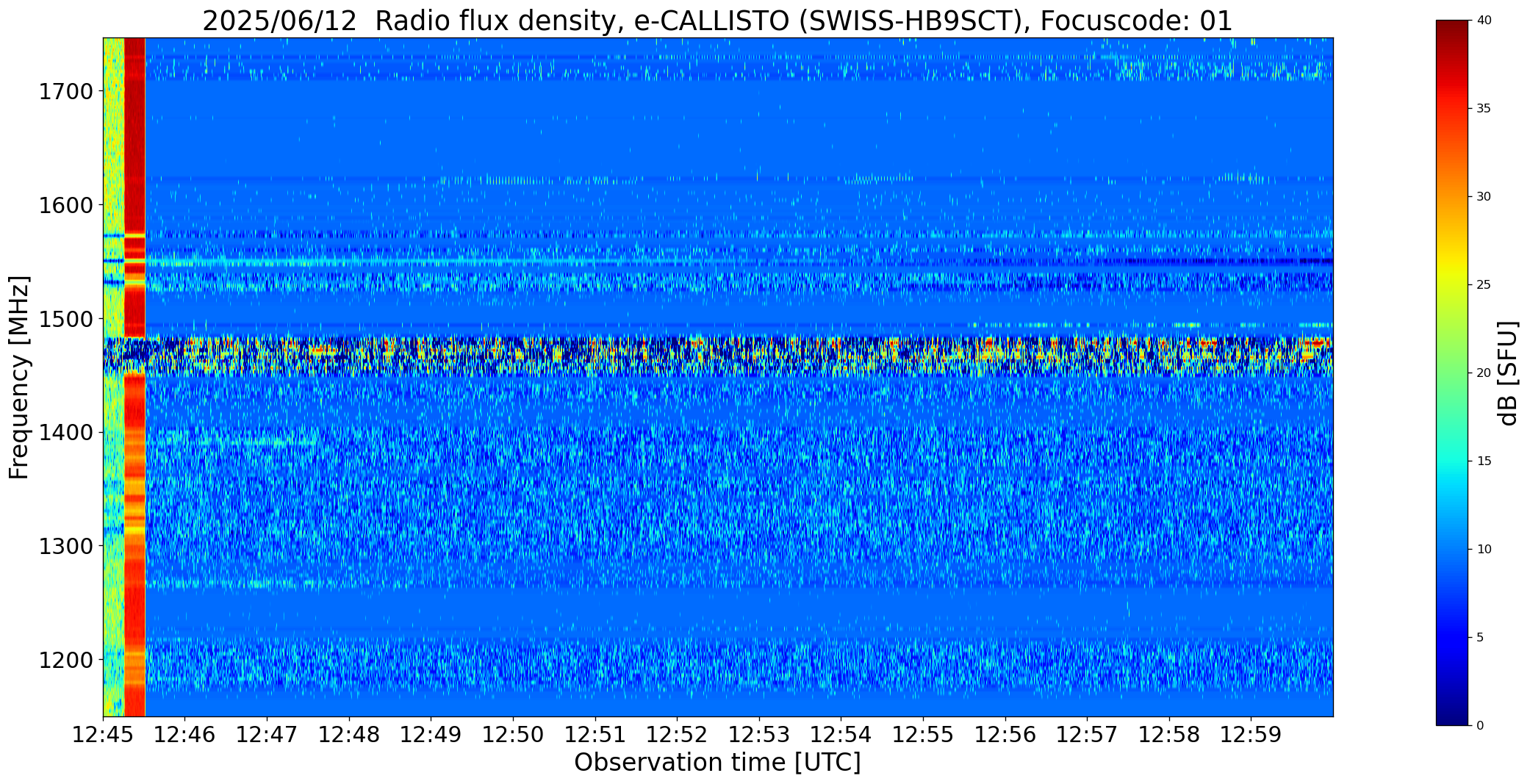Click the colorbar tick label 0
Screen dimensions: 1530x784
[1480, 725]
